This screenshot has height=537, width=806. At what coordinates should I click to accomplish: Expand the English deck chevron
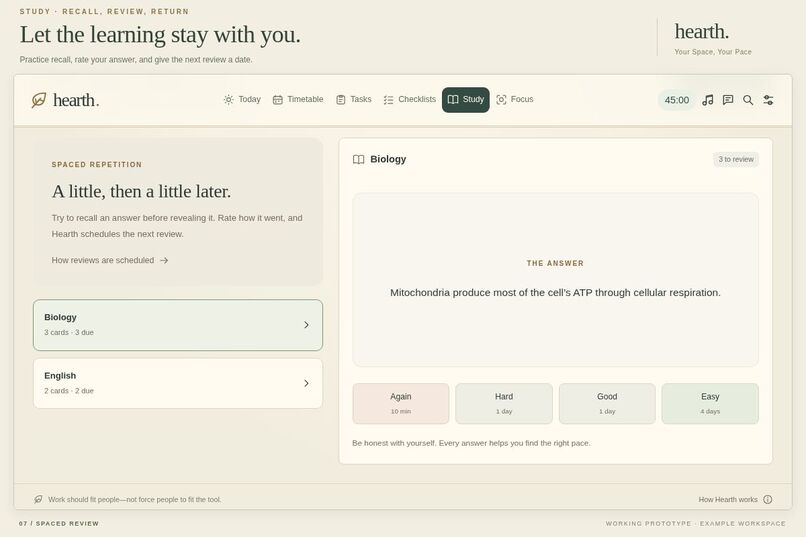tap(306, 383)
